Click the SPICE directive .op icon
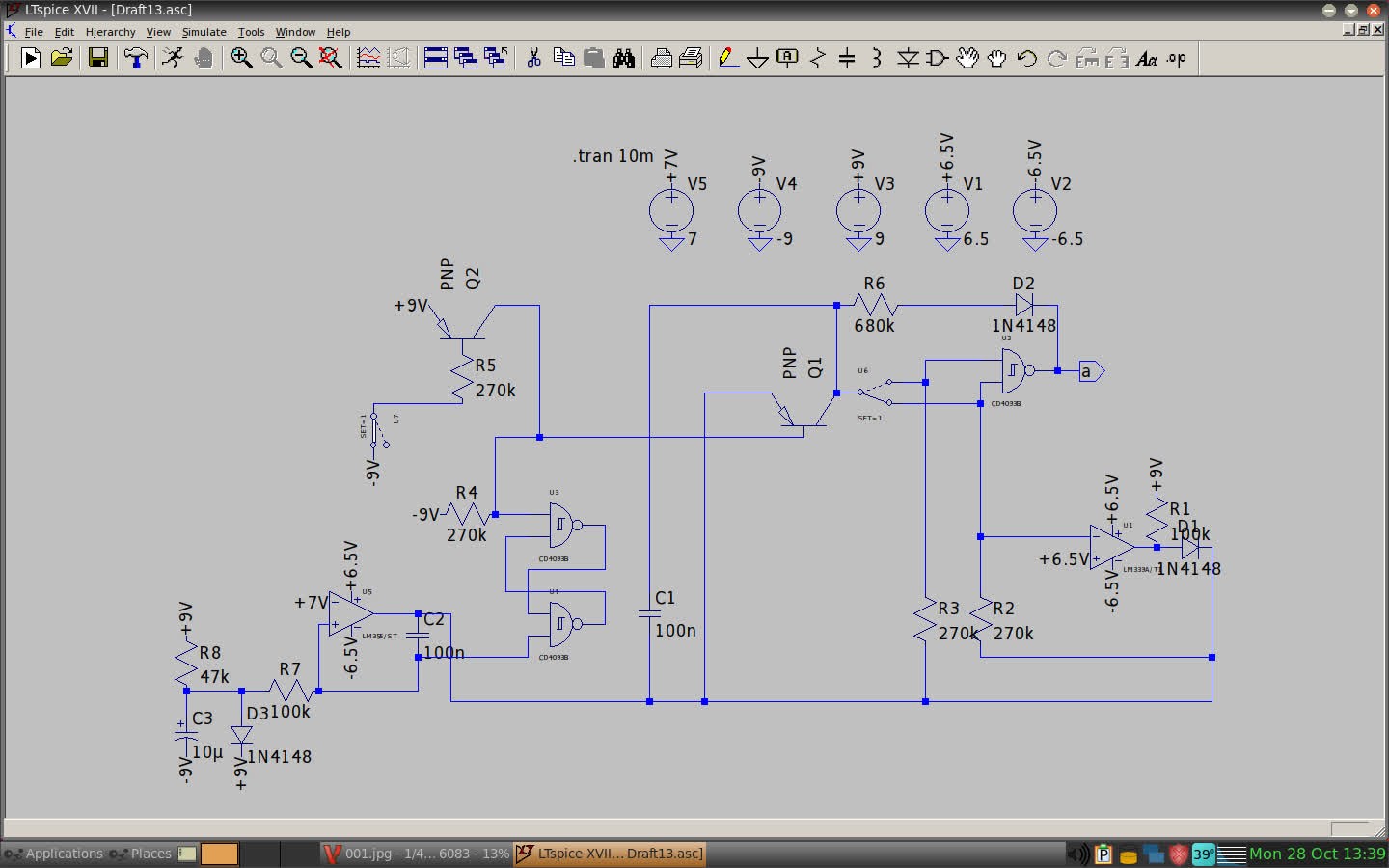Screen dimensions: 1389x868 pyautogui.click(x=1176, y=59)
